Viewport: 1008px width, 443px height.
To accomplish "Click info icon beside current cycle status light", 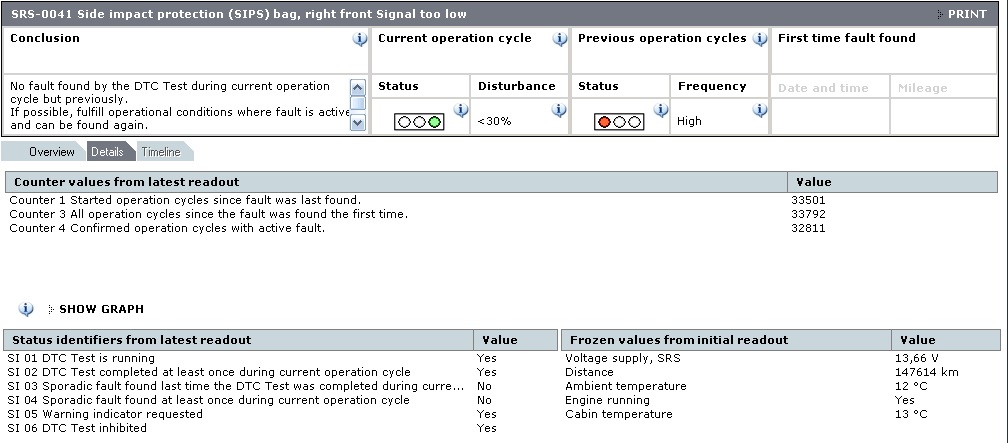I will [461, 110].
